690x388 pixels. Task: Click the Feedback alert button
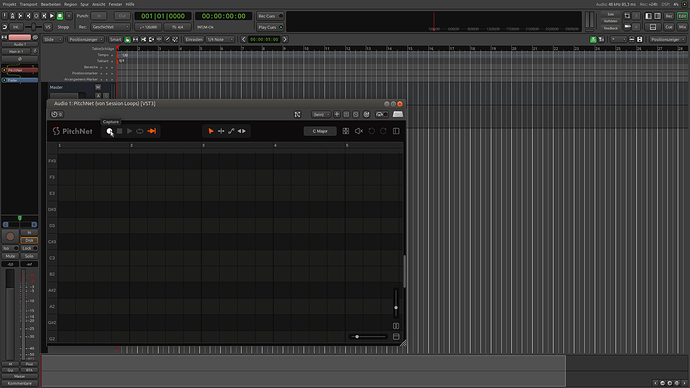(x=610, y=28)
